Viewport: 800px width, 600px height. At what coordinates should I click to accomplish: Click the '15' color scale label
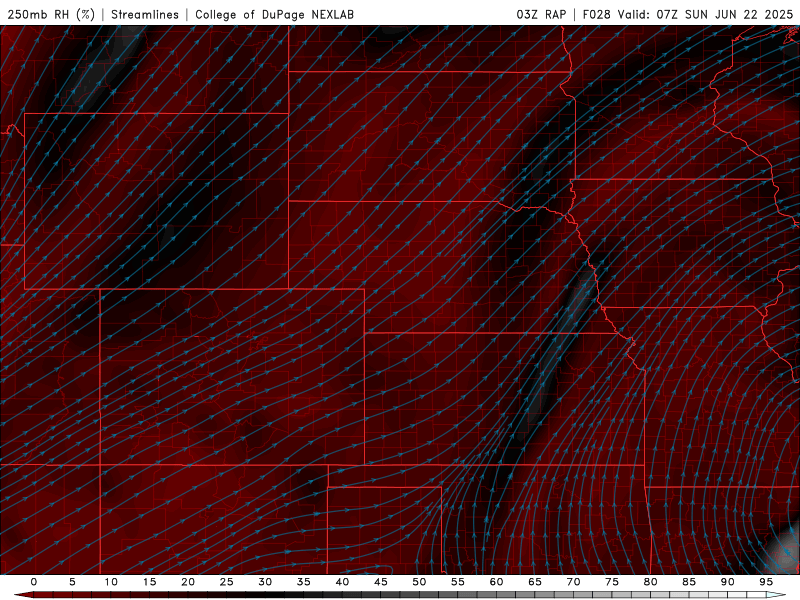(x=149, y=582)
